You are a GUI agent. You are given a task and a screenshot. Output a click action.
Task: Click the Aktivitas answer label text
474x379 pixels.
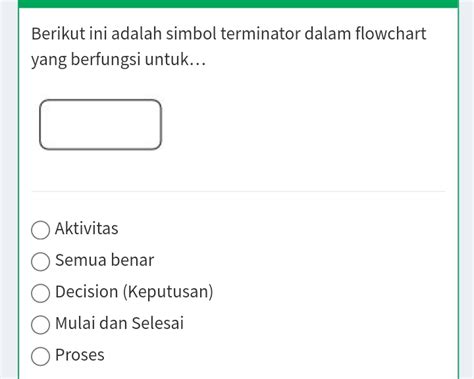(87, 229)
